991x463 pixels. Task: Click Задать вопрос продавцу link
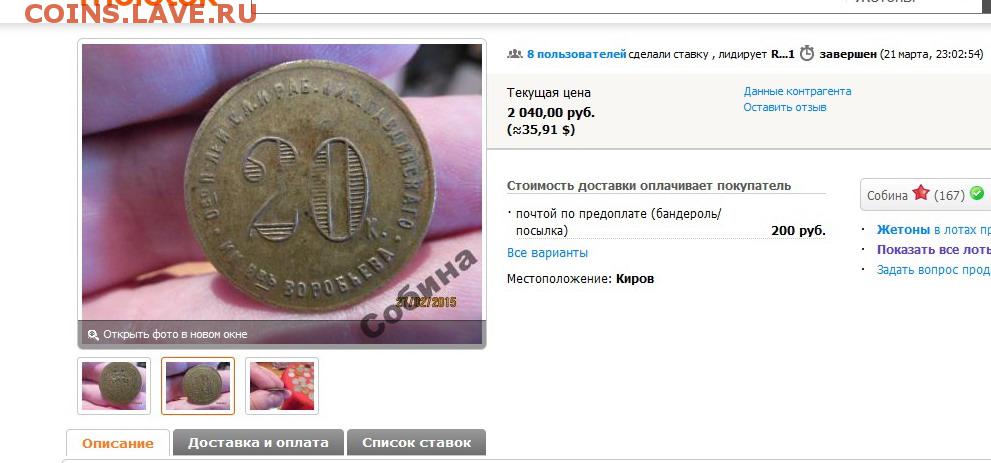[x=933, y=270]
